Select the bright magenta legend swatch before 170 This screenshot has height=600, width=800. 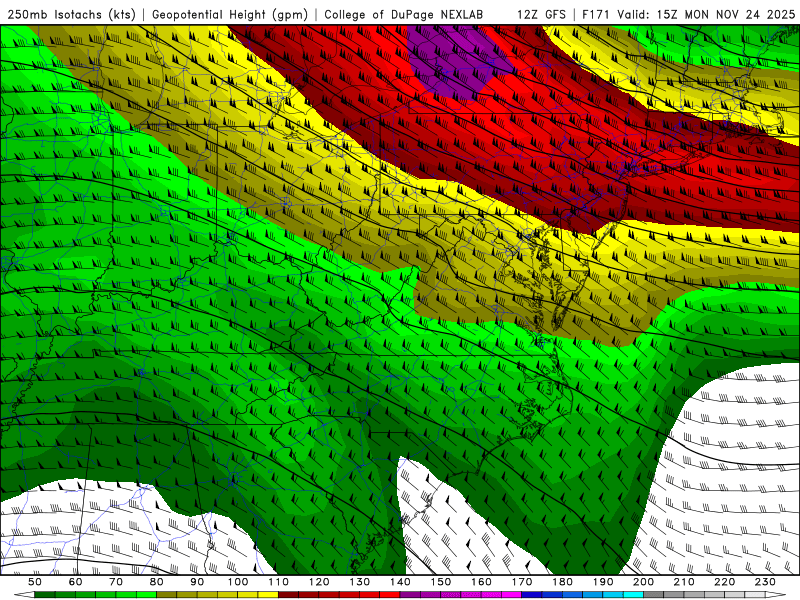pos(512,595)
